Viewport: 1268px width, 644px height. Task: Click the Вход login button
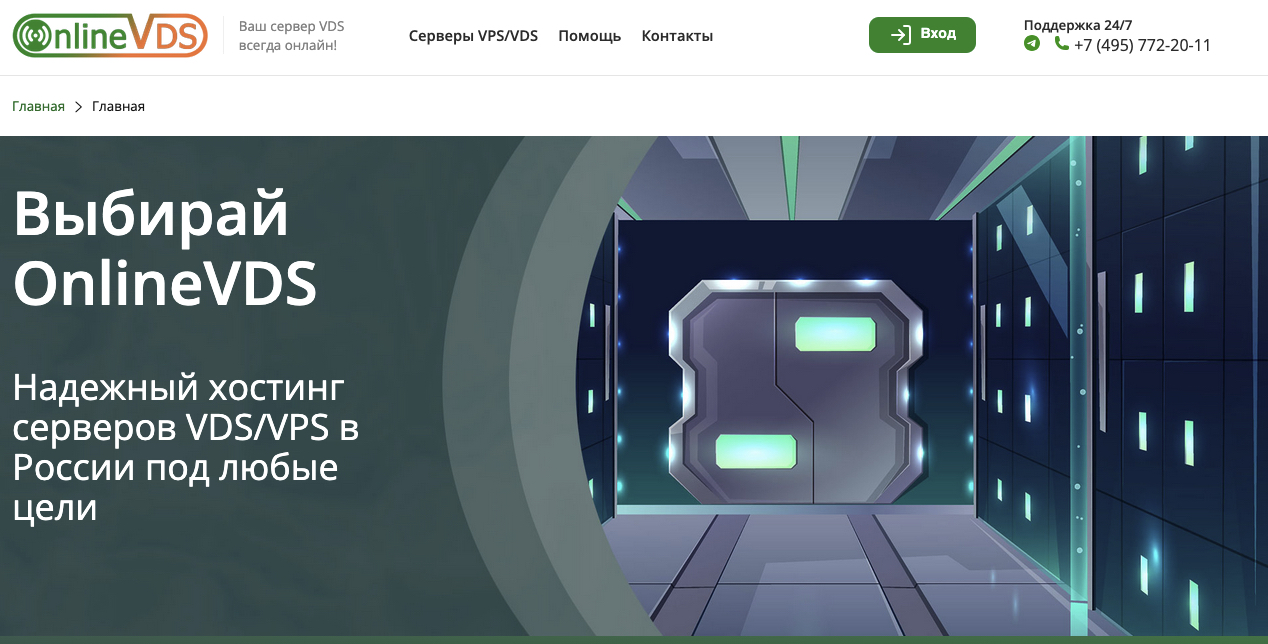[922, 34]
